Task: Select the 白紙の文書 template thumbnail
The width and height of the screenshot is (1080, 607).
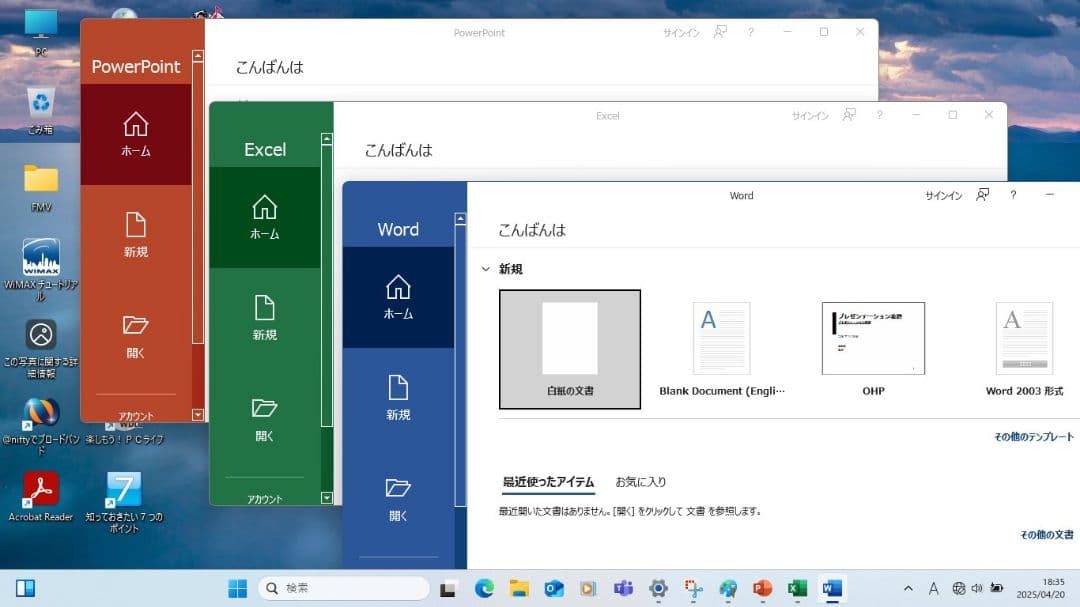Action: [x=569, y=348]
